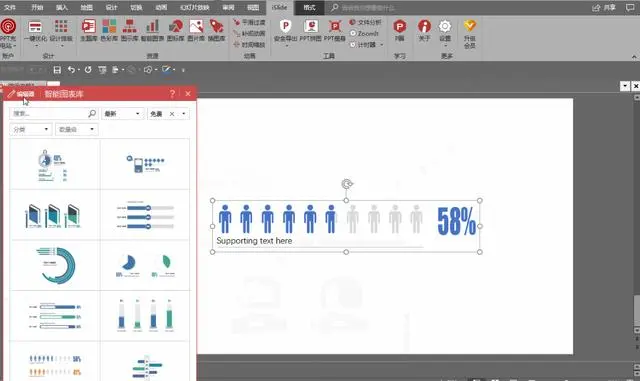Open the 智能图表 smart chart library
The height and width of the screenshot is (381, 640).
[152, 30]
